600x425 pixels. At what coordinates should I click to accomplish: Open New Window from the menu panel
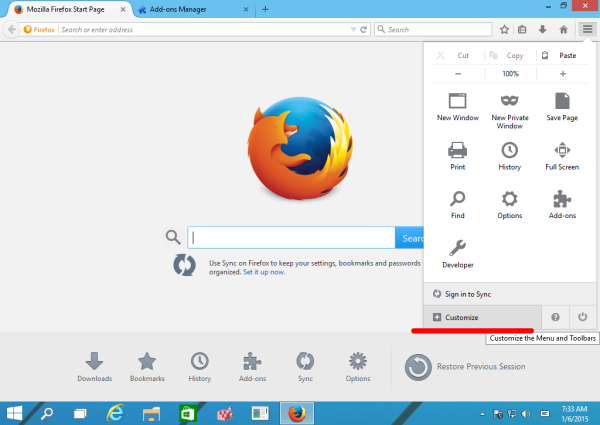pyautogui.click(x=458, y=107)
